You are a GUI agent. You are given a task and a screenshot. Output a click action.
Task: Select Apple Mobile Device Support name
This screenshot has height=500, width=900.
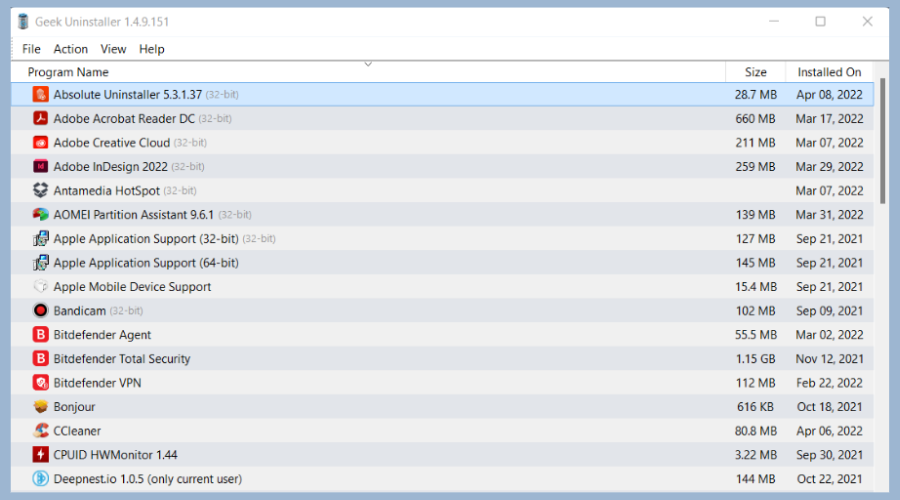click(x=132, y=287)
